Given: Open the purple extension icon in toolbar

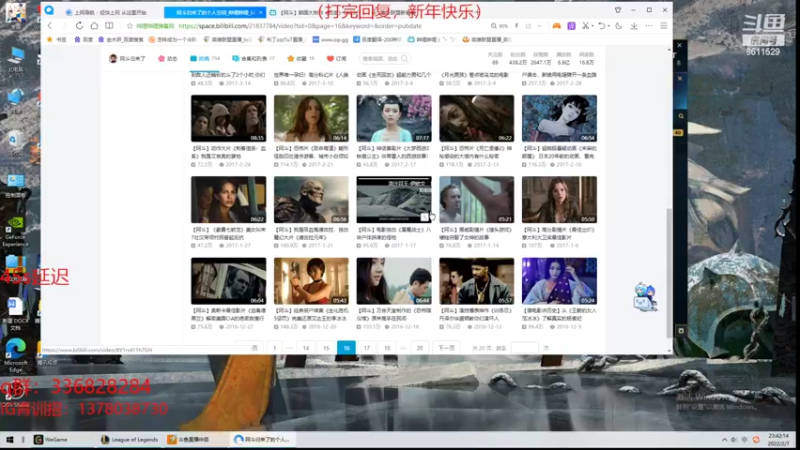Looking at the screenshot, I should [571, 26].
